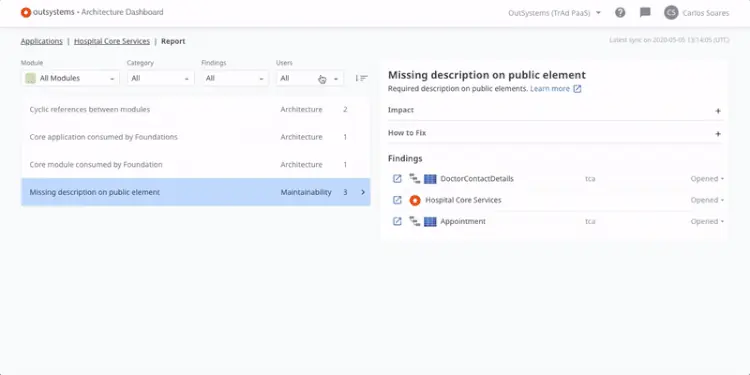Click Architecture Dashboard title text
The height and width of the screenshot is (375, 750).
[x=122, y=12]
